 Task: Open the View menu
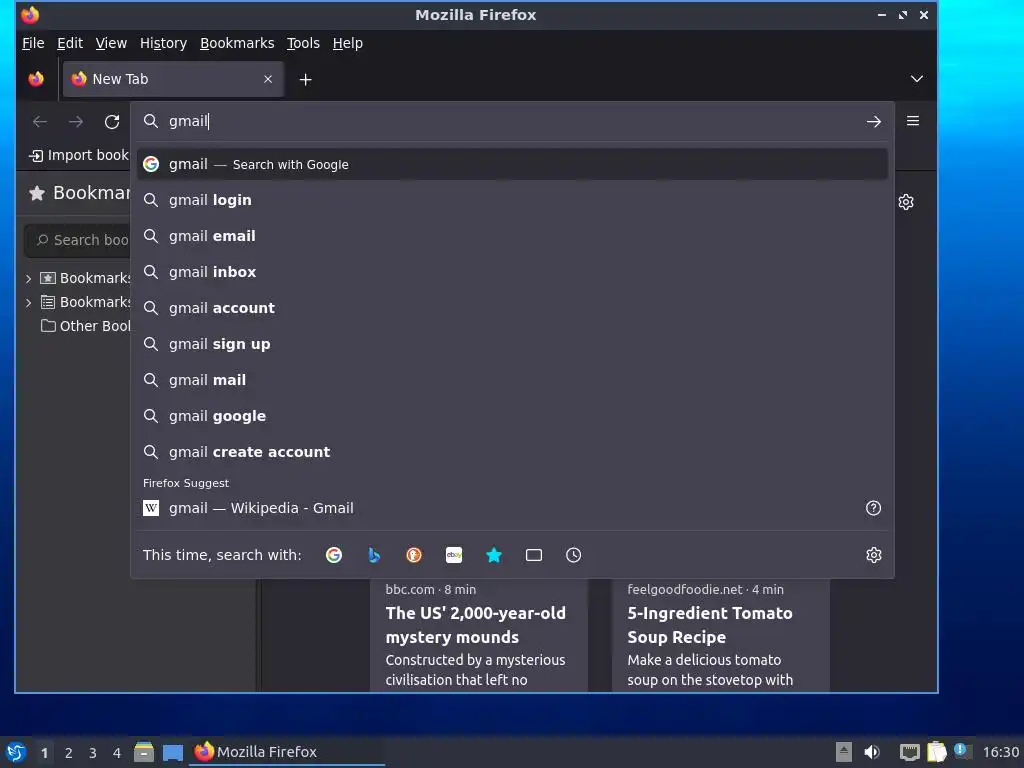pyautogui.click(x=111, y=43)
